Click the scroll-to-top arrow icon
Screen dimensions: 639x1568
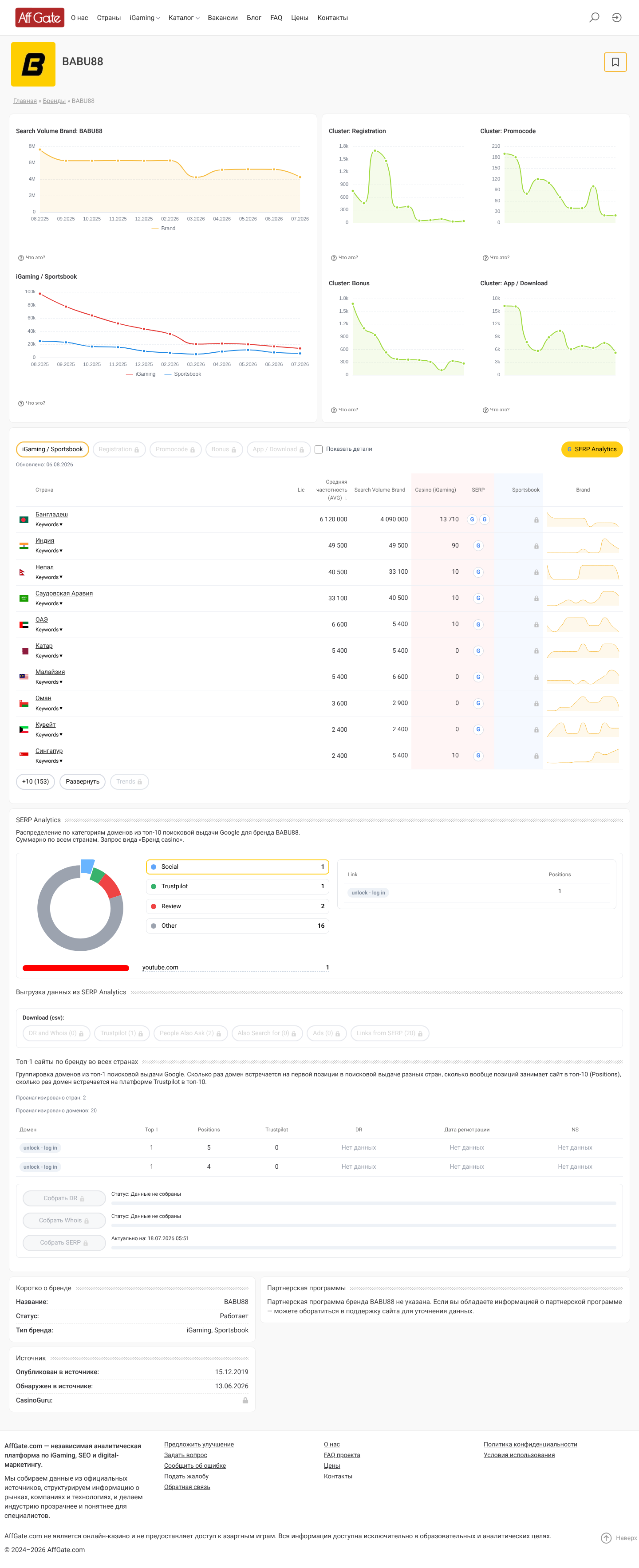pos(606,1538)
